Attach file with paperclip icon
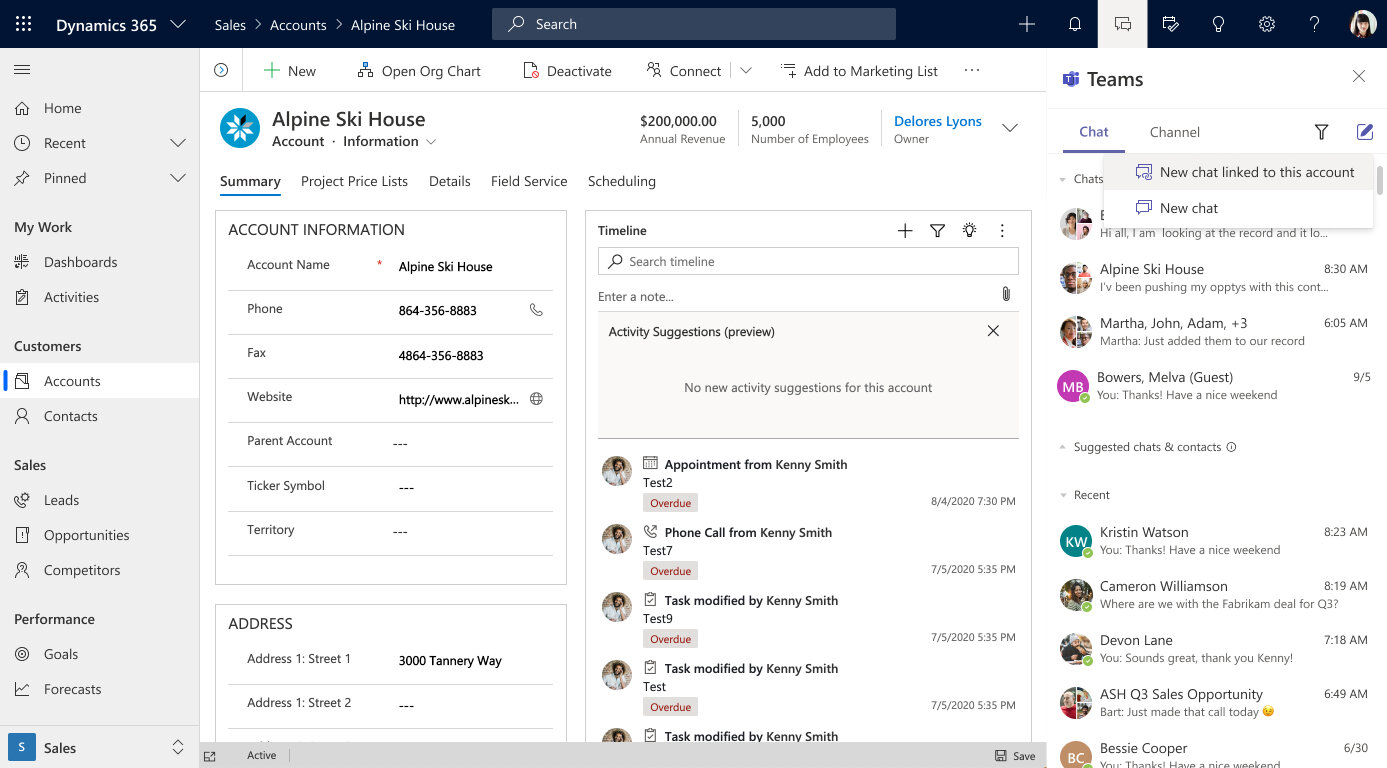 click(1006, 294)
